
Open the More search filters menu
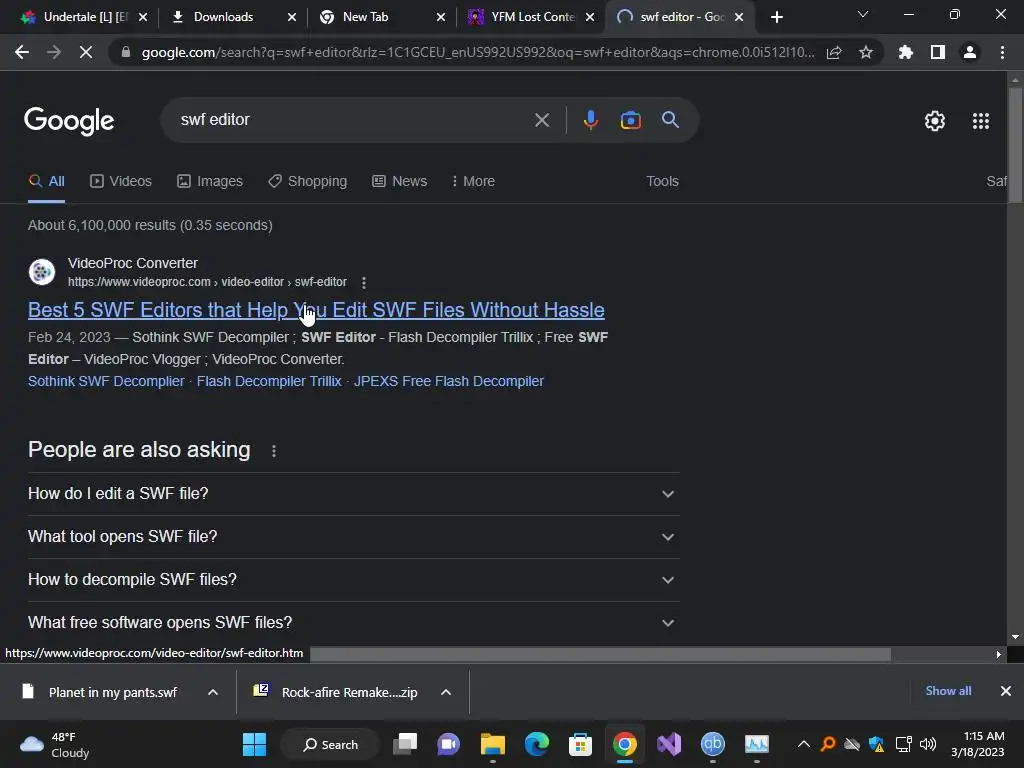(473, 182)
